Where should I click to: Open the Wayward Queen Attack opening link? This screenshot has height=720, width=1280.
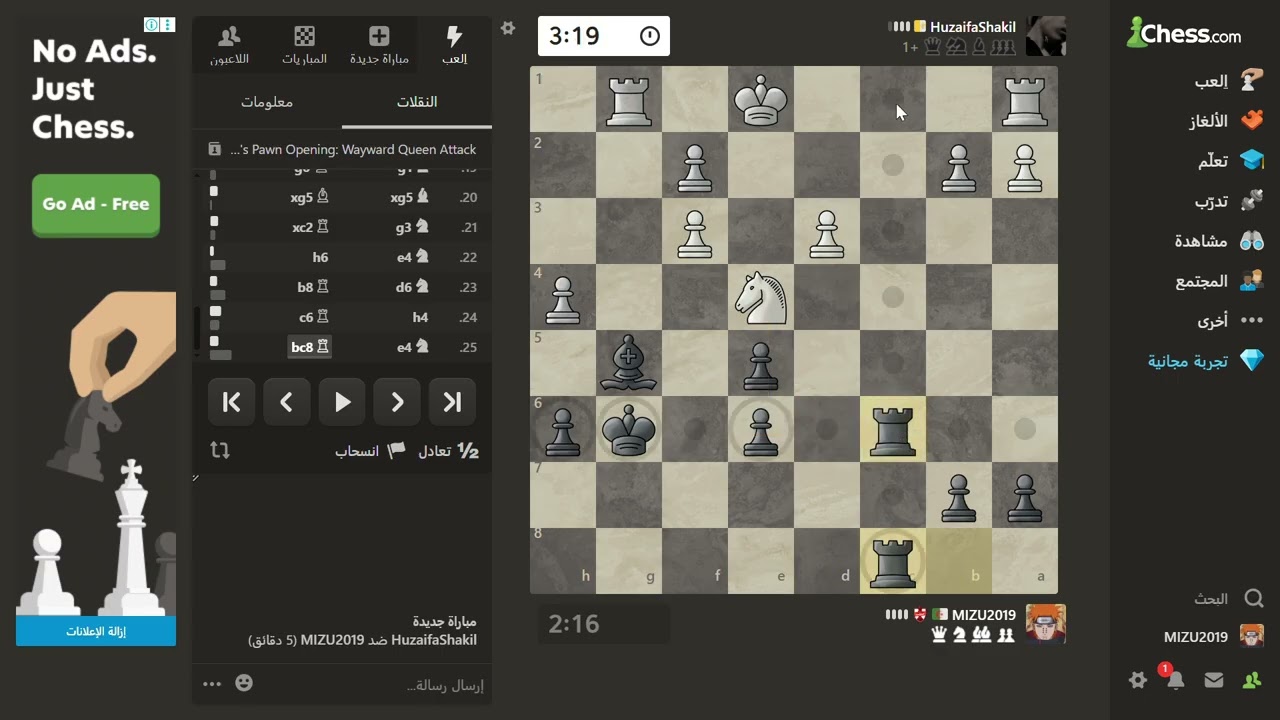coord(353,149)
